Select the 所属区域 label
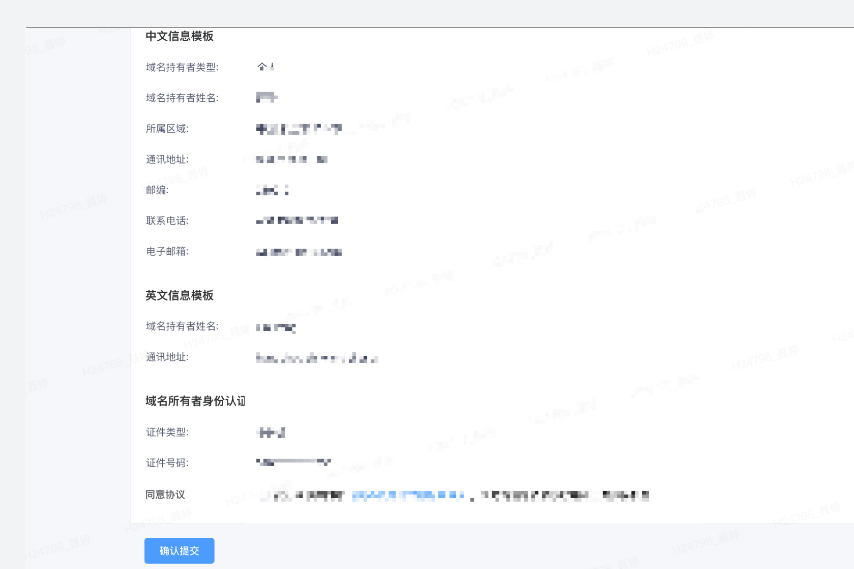The width and height of the screenshot is (854, 569). coord(167,129)
